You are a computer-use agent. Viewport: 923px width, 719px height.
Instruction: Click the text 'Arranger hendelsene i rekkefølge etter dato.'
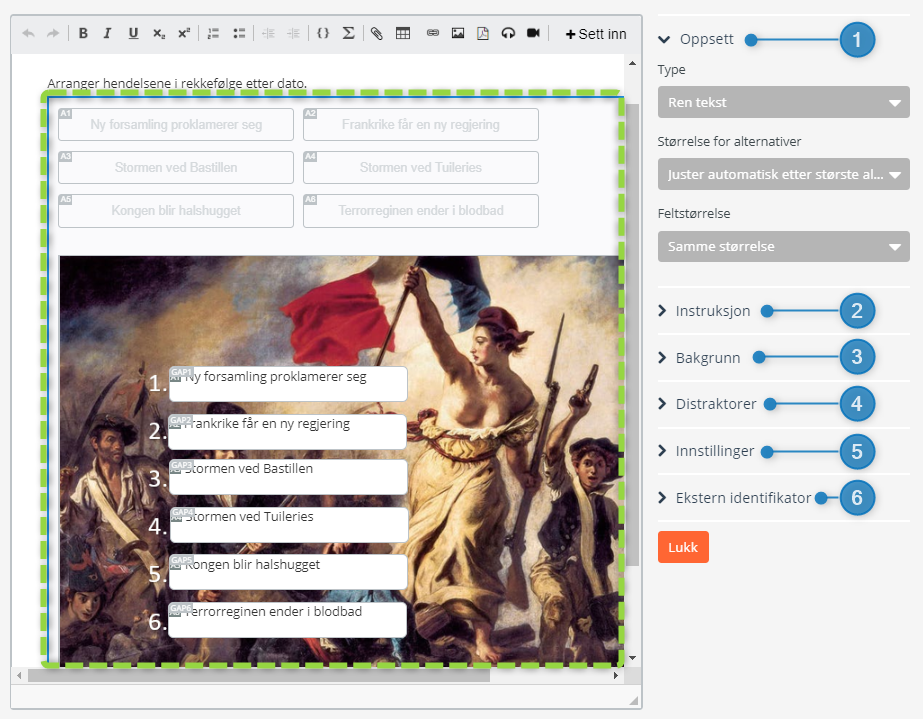coord(177,83)
